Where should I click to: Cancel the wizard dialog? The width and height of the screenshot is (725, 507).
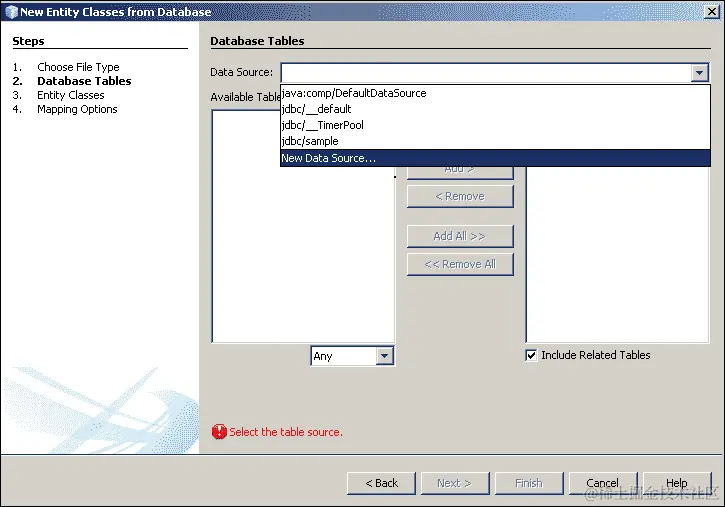(x=603, y=483)
